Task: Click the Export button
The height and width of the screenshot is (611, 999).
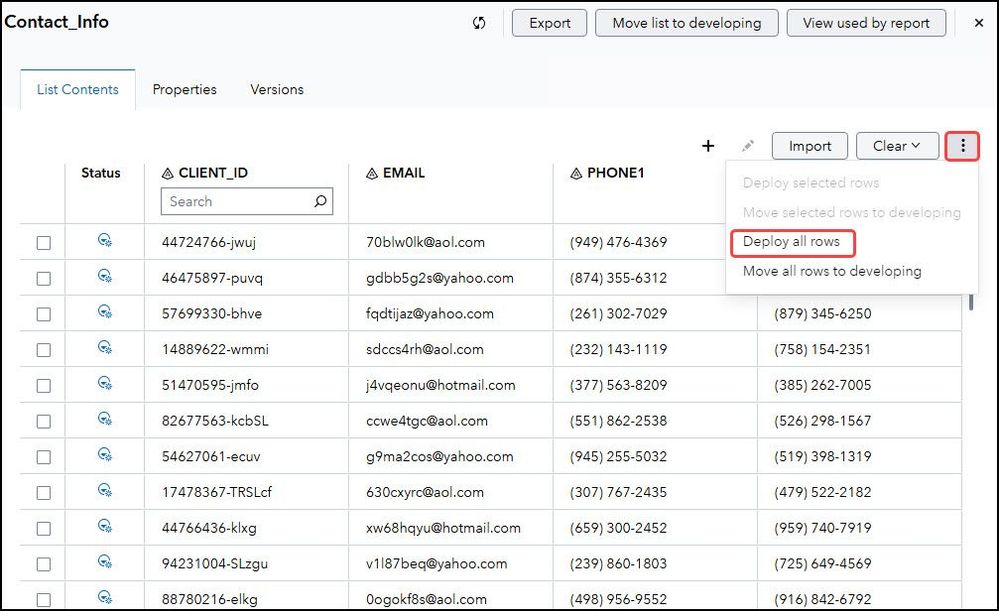Action: click(x=549, y=23)
